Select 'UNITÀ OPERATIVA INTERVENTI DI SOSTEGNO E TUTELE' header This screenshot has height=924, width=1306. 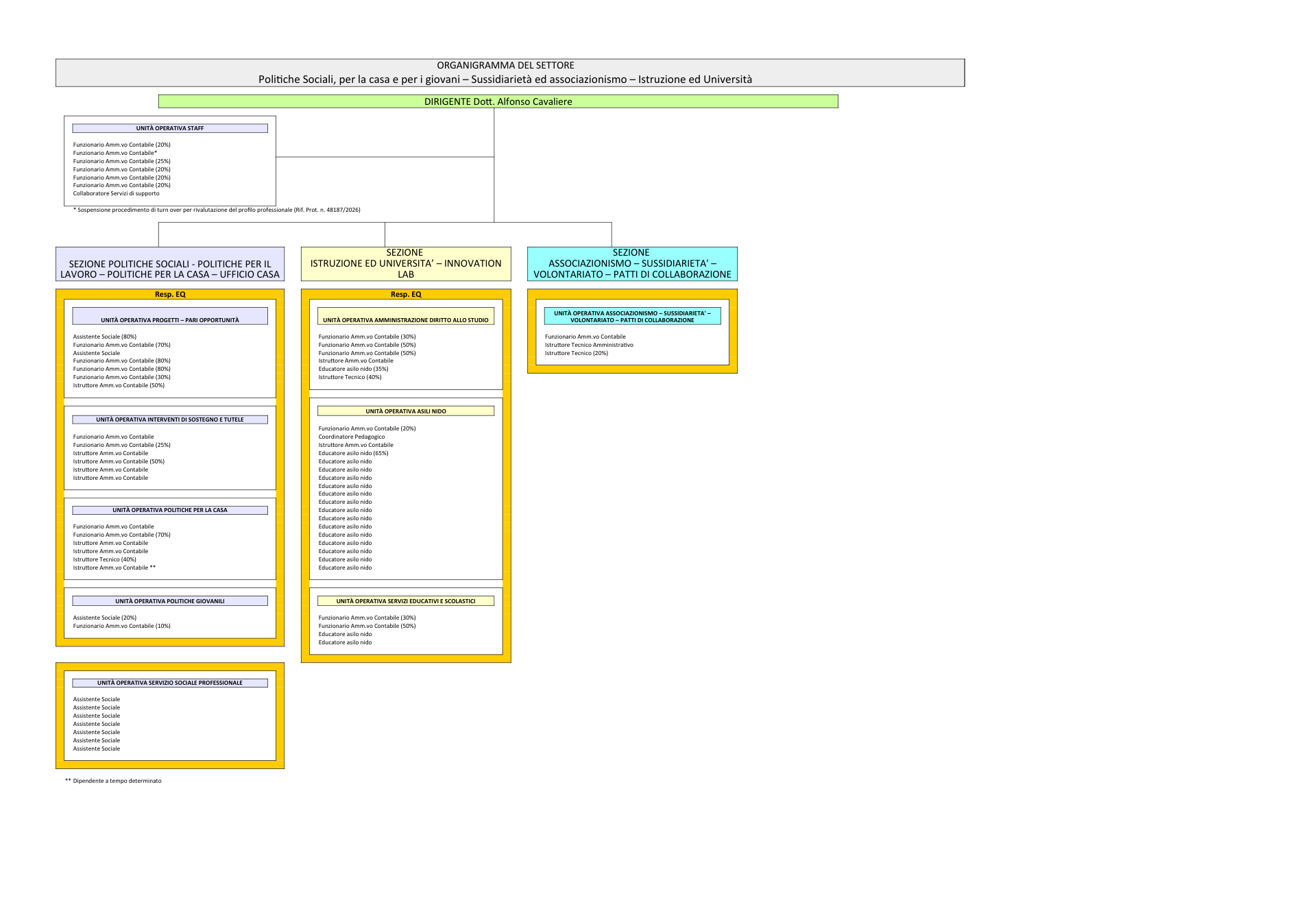point(170,420)
